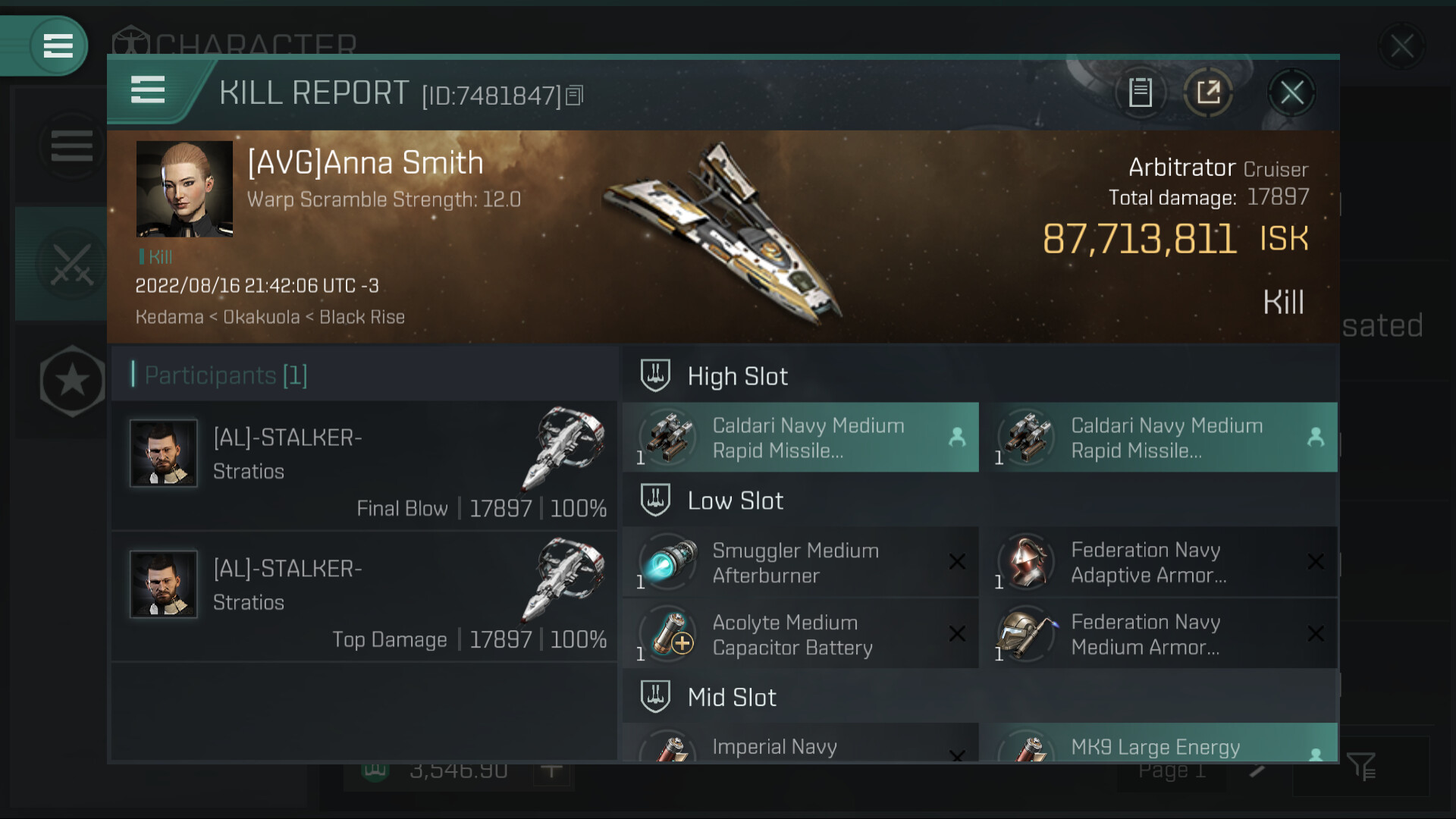Share kill report via export icon
Viewport: 1456px width, 819px height.
tap(1208, 93)
